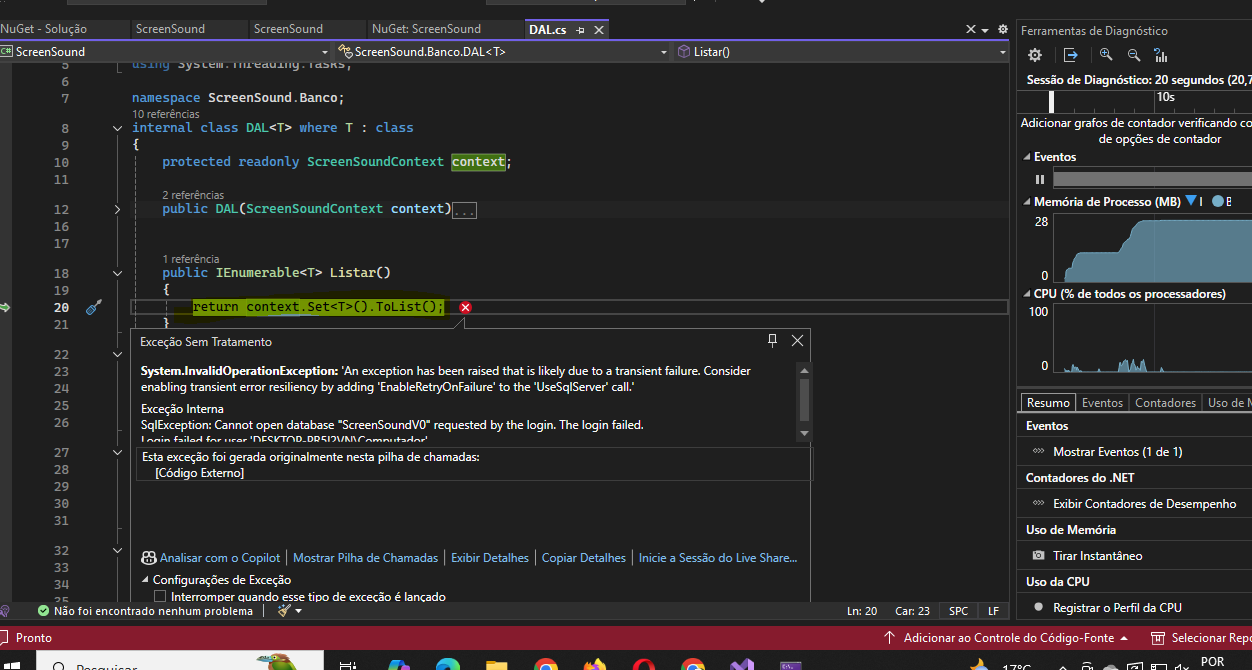This screenshot has height=670, width=1252.
Task: Click the code cleanup broom icon
Action: pyautogui.click(x=285, y=610)
